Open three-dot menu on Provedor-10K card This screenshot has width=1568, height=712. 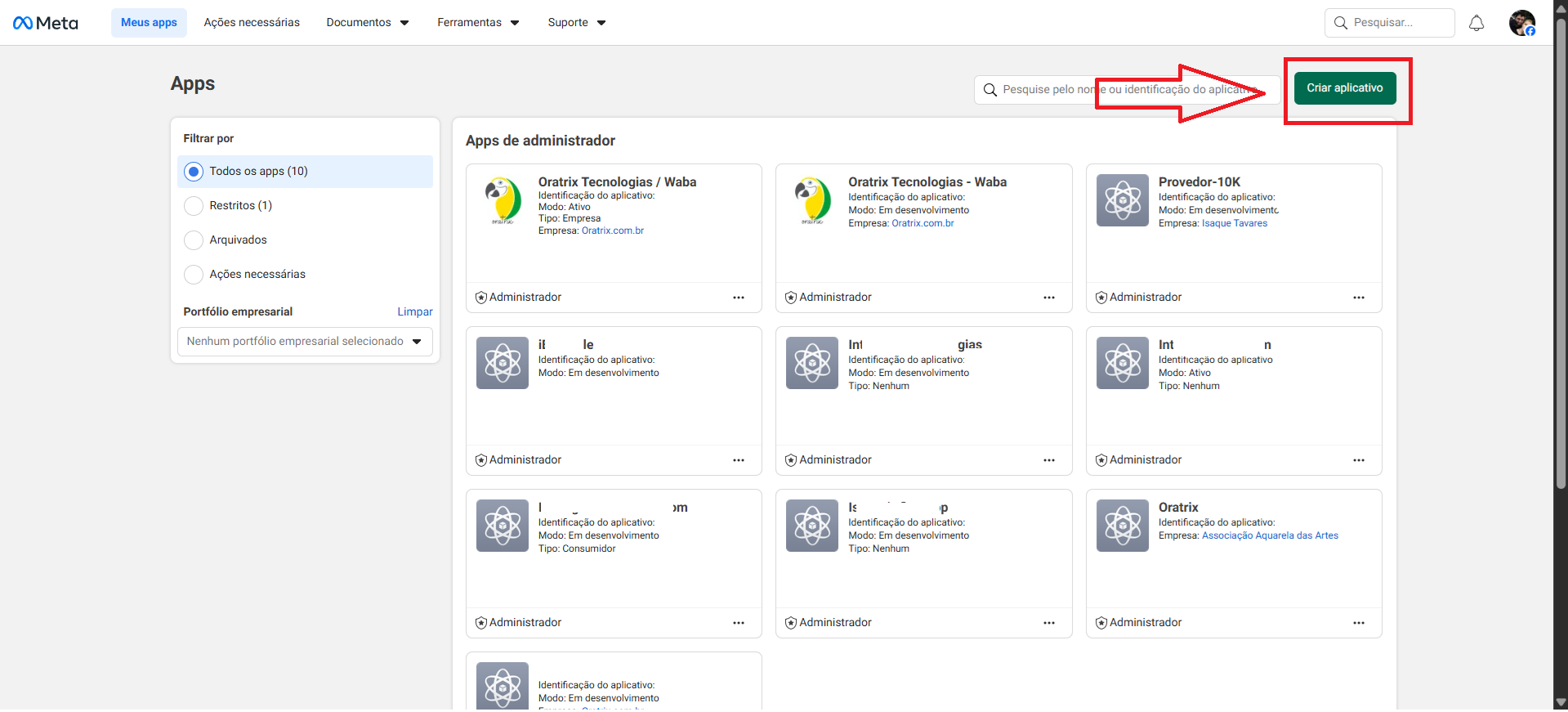coord(1358,298)
